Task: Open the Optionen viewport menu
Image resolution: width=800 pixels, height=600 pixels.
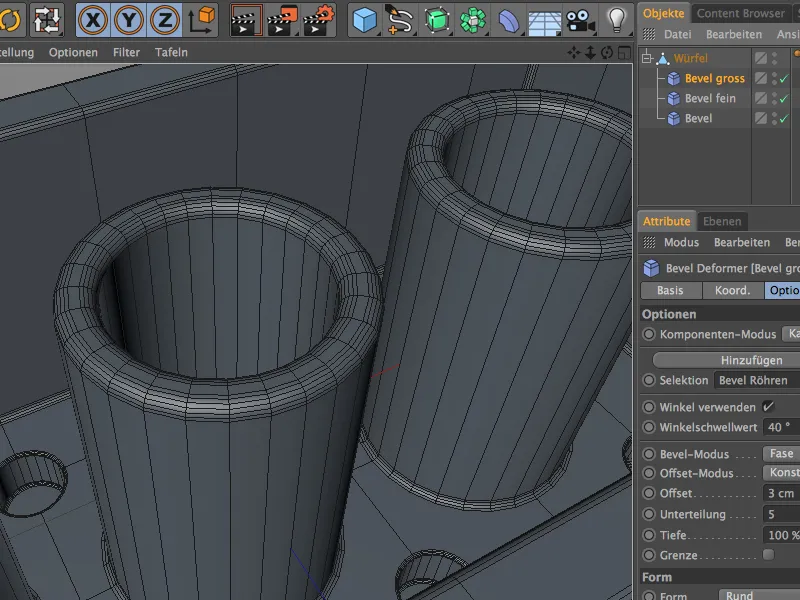Action: tap(73, 52)
